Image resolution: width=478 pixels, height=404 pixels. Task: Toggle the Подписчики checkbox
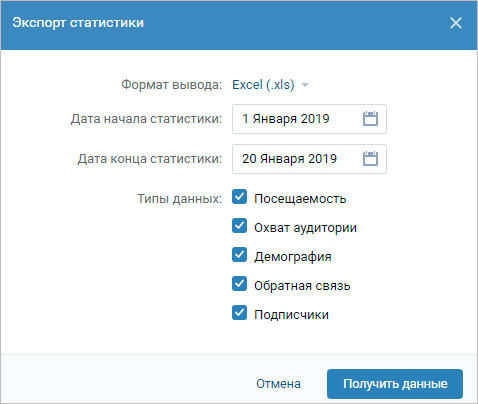(239, 313)
